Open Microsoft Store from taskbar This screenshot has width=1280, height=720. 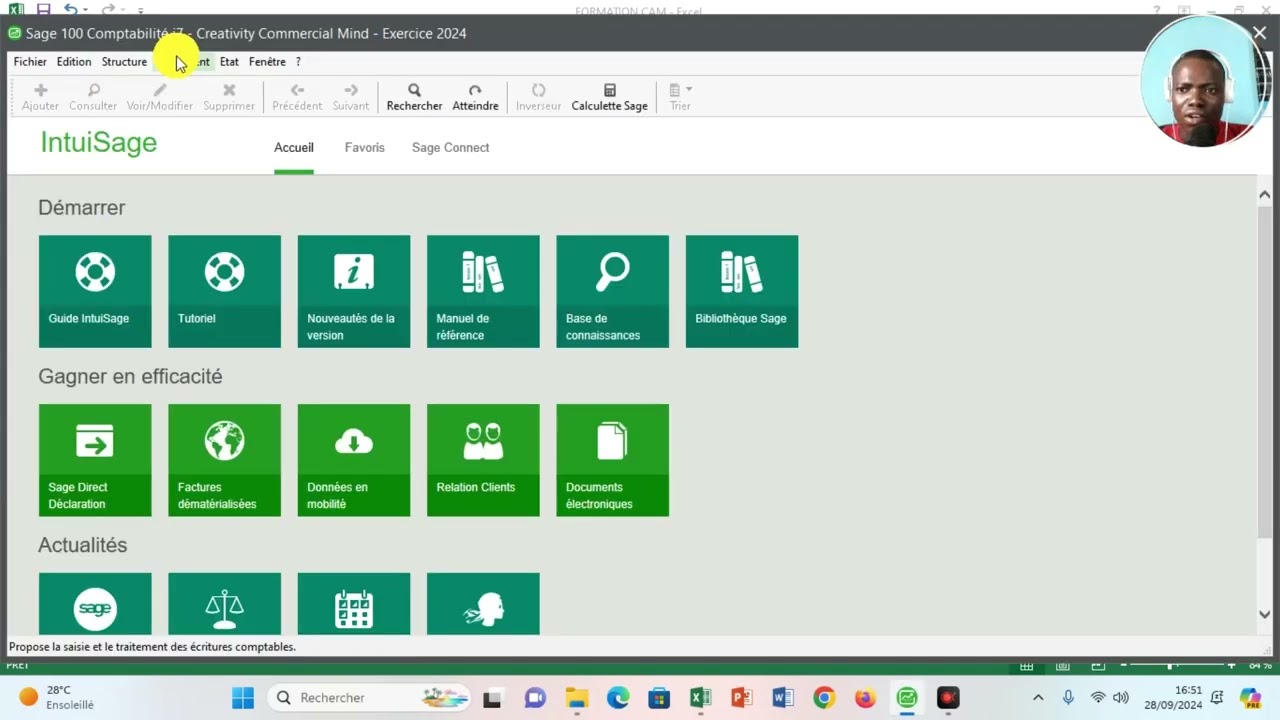coord(659,698)
